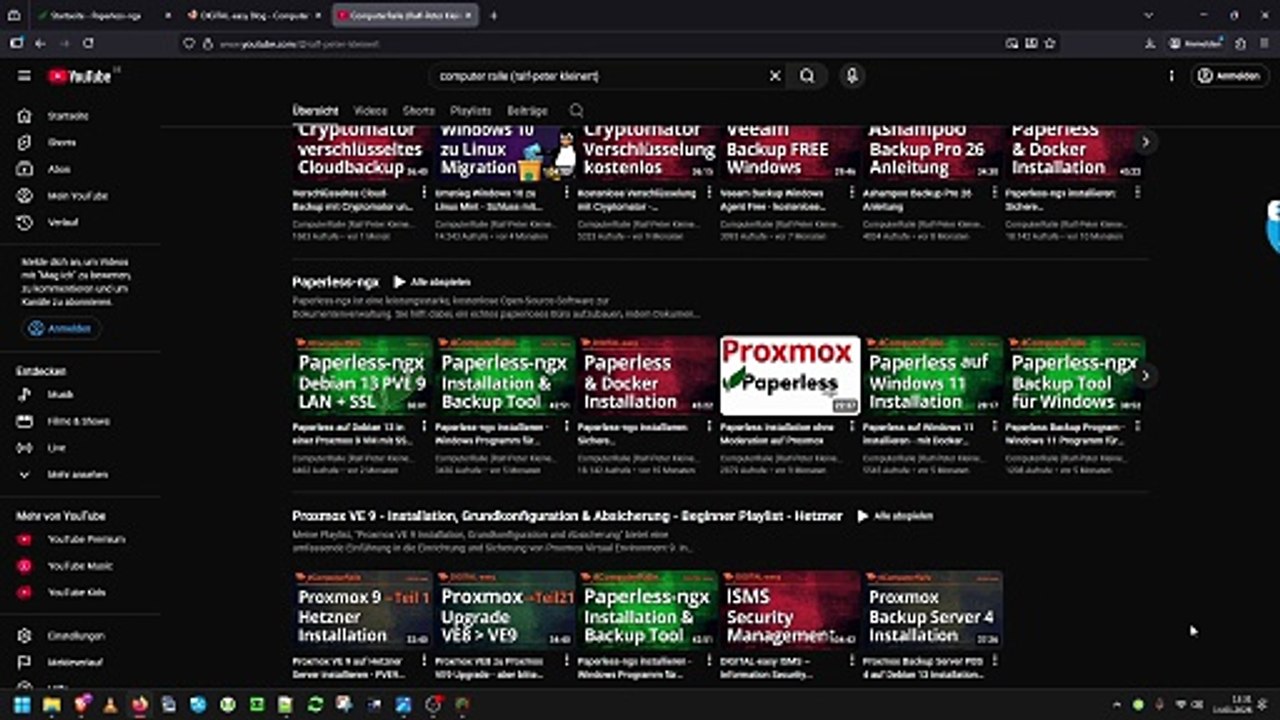1280x720 pixels.
Task: Sign in with the top-right Anmelden button
Action: (1229, 76)
